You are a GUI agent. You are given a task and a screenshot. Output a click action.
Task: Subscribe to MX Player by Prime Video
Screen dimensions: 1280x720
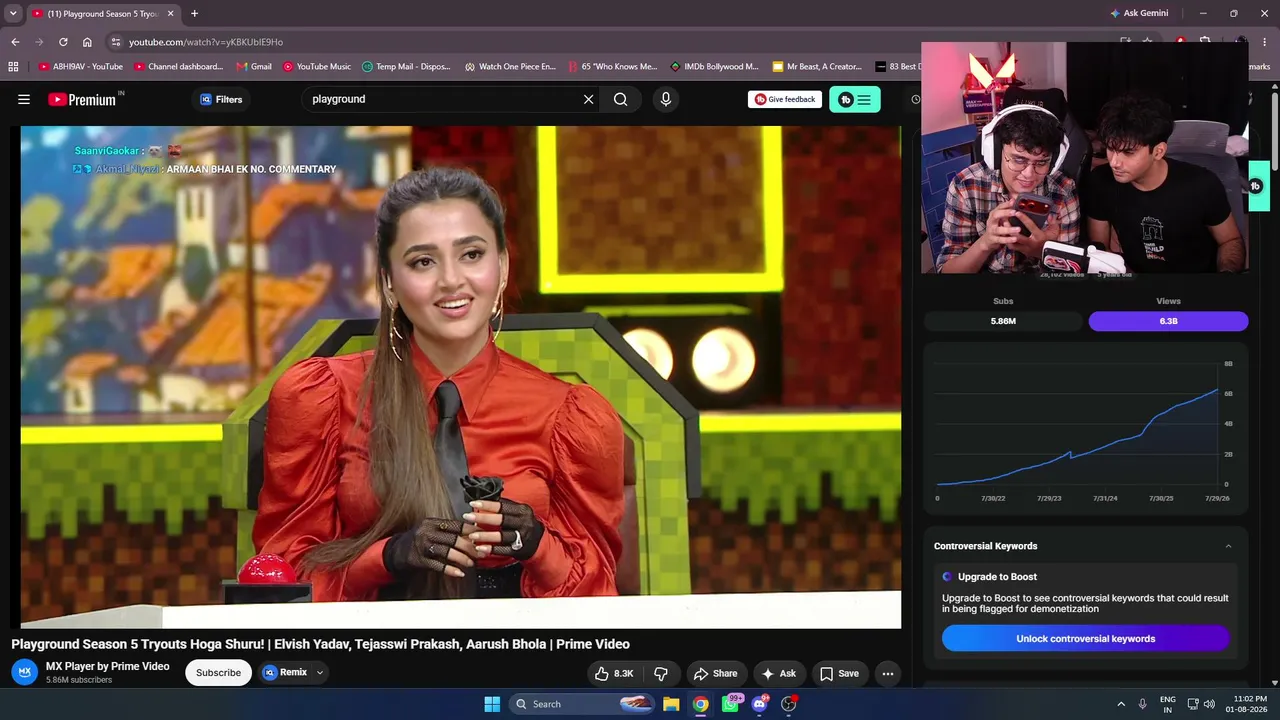tap(218, 672)
